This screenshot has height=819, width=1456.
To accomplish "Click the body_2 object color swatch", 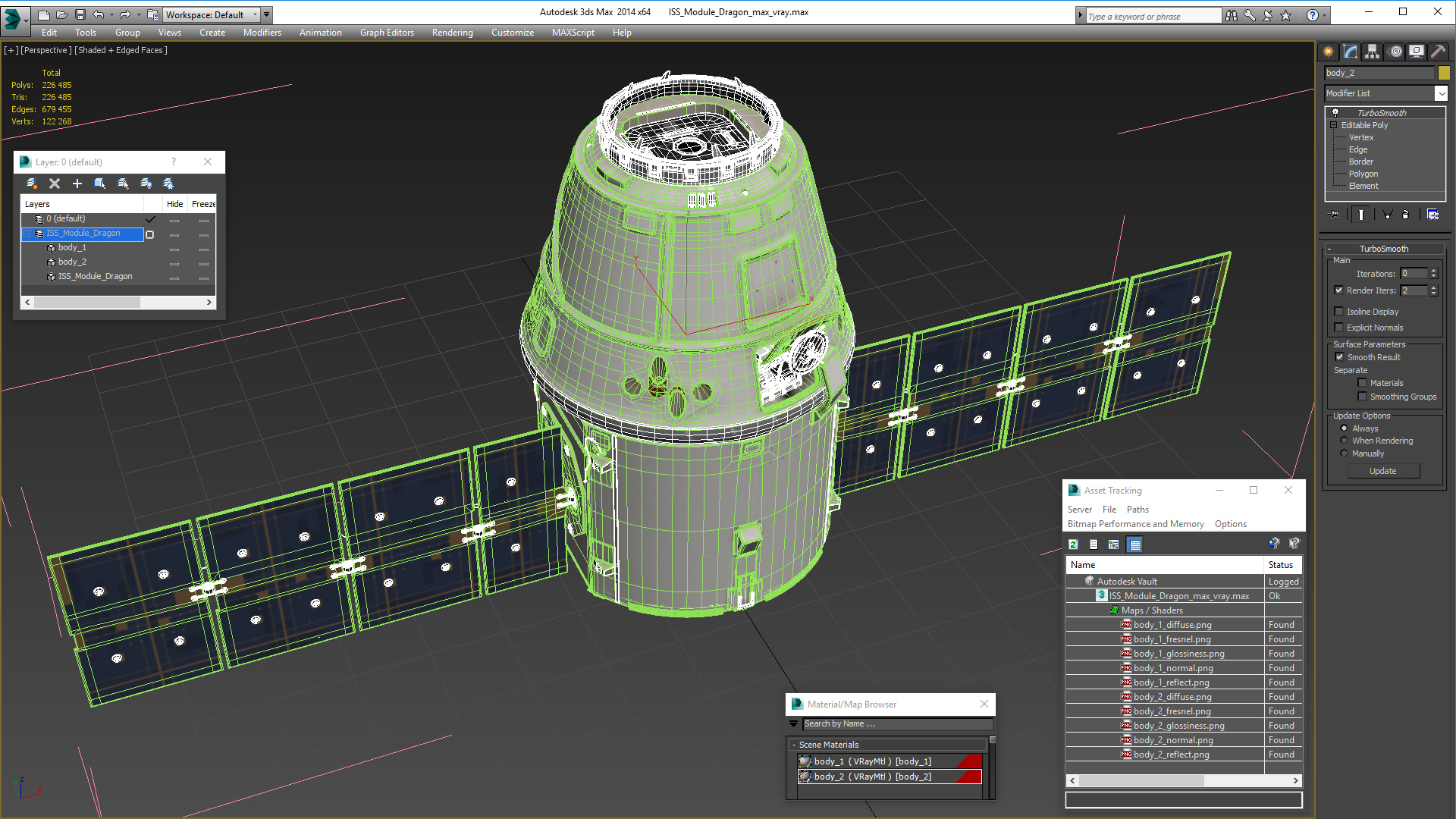I will [1444, 73].
